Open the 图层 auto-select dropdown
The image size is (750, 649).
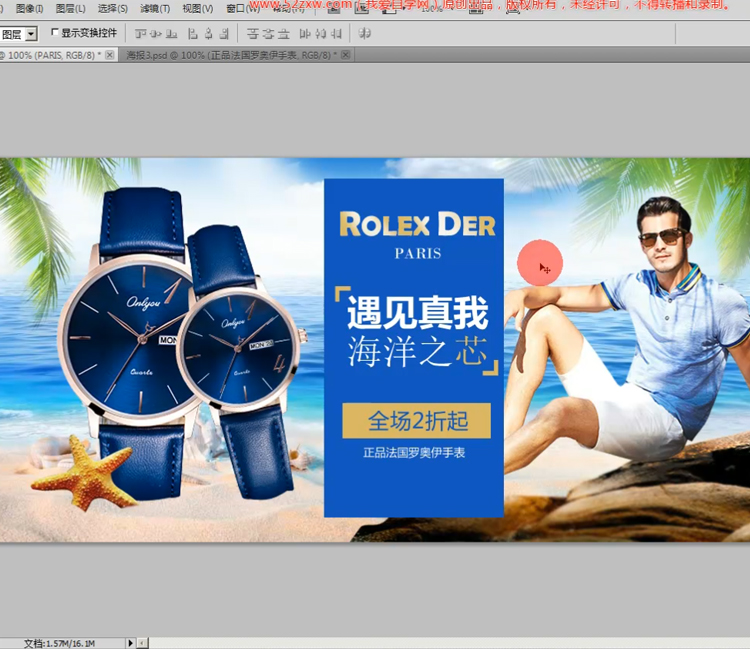click(x=32, y=34)
